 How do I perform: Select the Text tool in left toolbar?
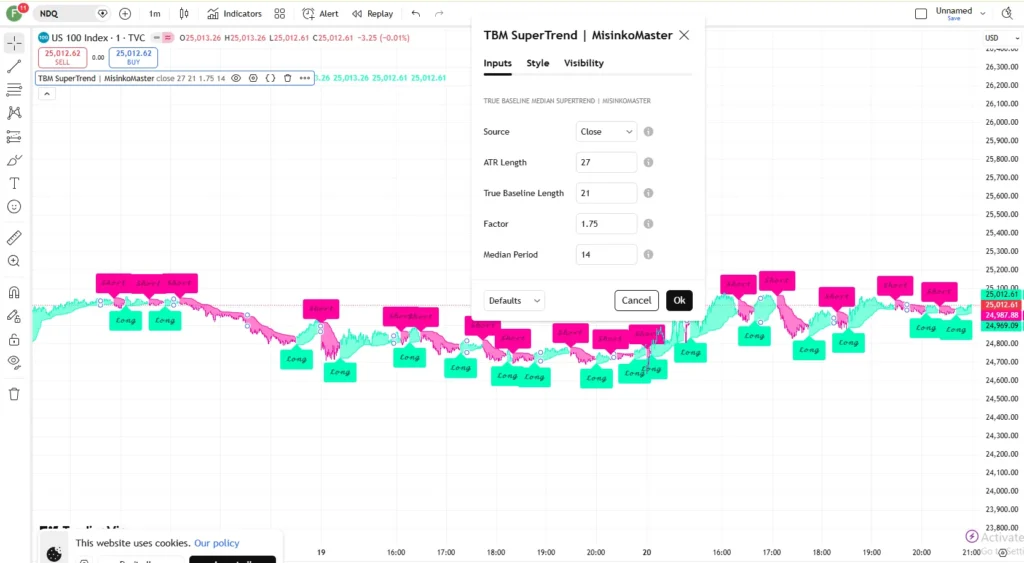click(x=14, y=184)
